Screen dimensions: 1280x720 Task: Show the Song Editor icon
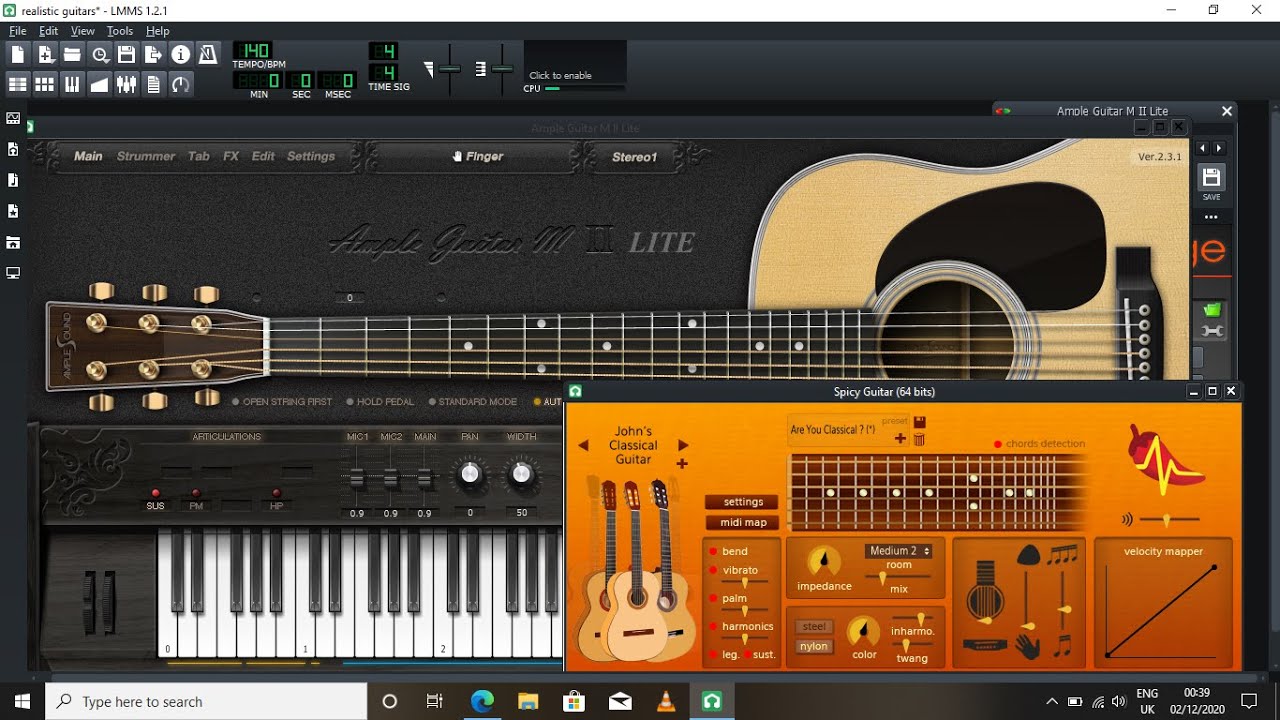(x=18, y=85)
